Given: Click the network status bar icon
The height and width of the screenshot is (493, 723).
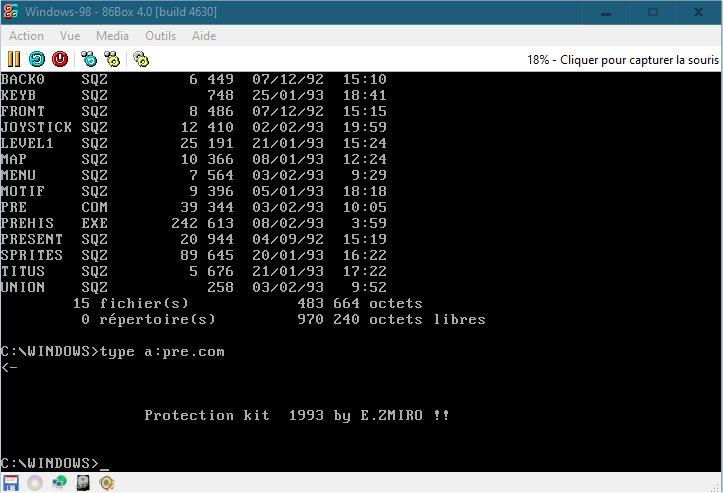Looking at the screenshot, I should (x=59, y=482).
